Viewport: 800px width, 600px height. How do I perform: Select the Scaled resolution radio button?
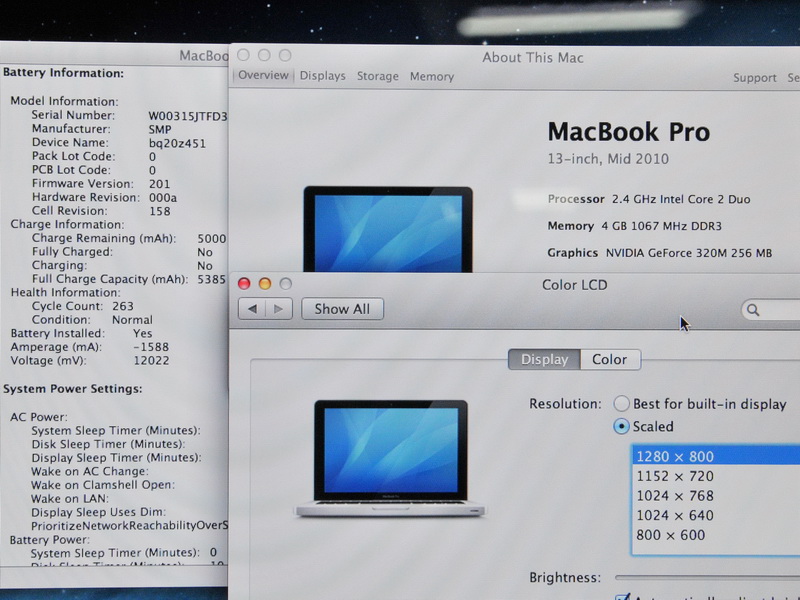click(x=621, y=426)
